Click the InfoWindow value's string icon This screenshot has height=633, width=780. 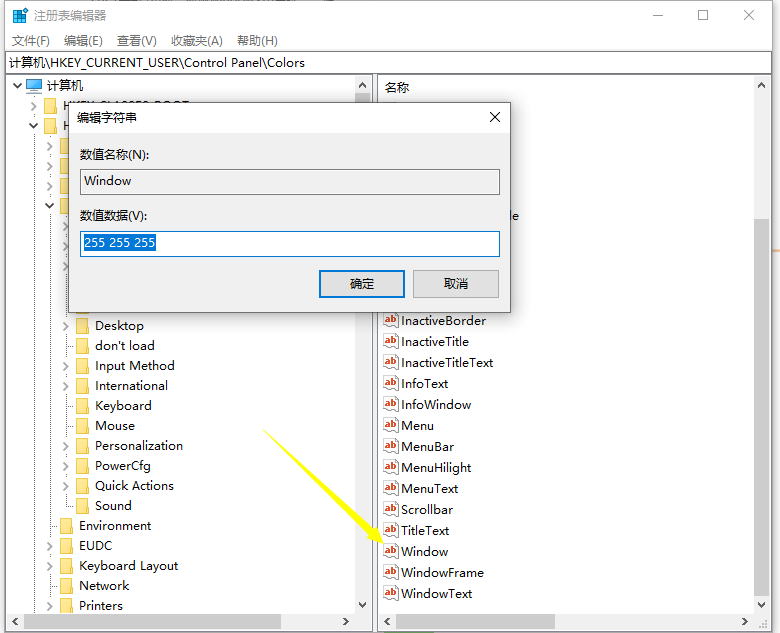tap(391, 404)
